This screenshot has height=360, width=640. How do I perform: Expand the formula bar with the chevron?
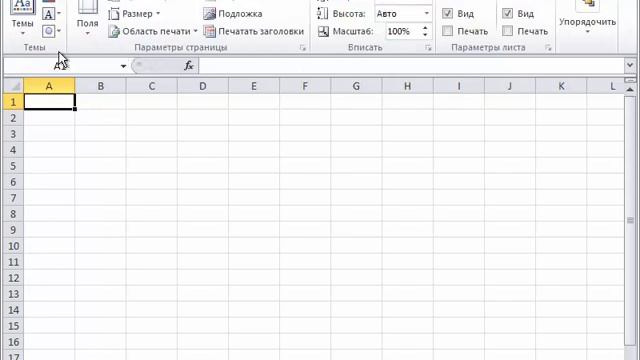pyautogui.click(x=630, y=65)
